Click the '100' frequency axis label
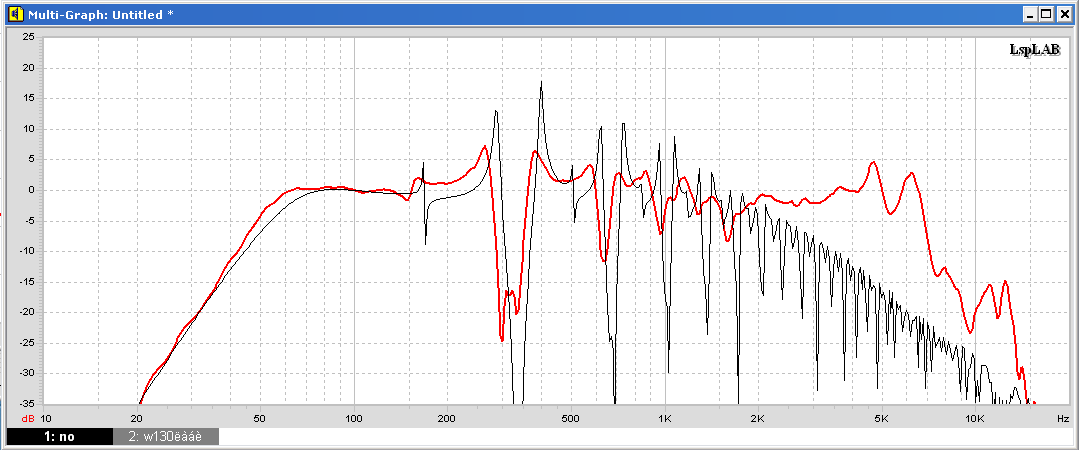This screenshot has height=450, width=1079. click(x=354, y=418)
